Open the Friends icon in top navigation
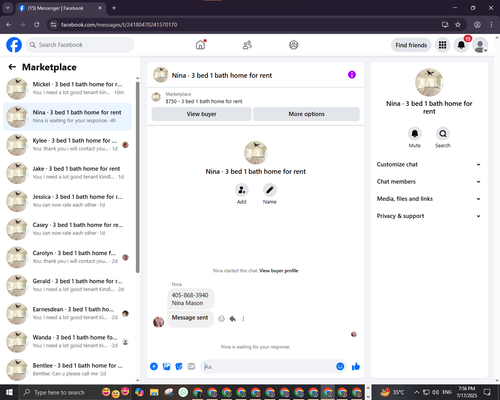500x400 pixels. tap(247, 45)
